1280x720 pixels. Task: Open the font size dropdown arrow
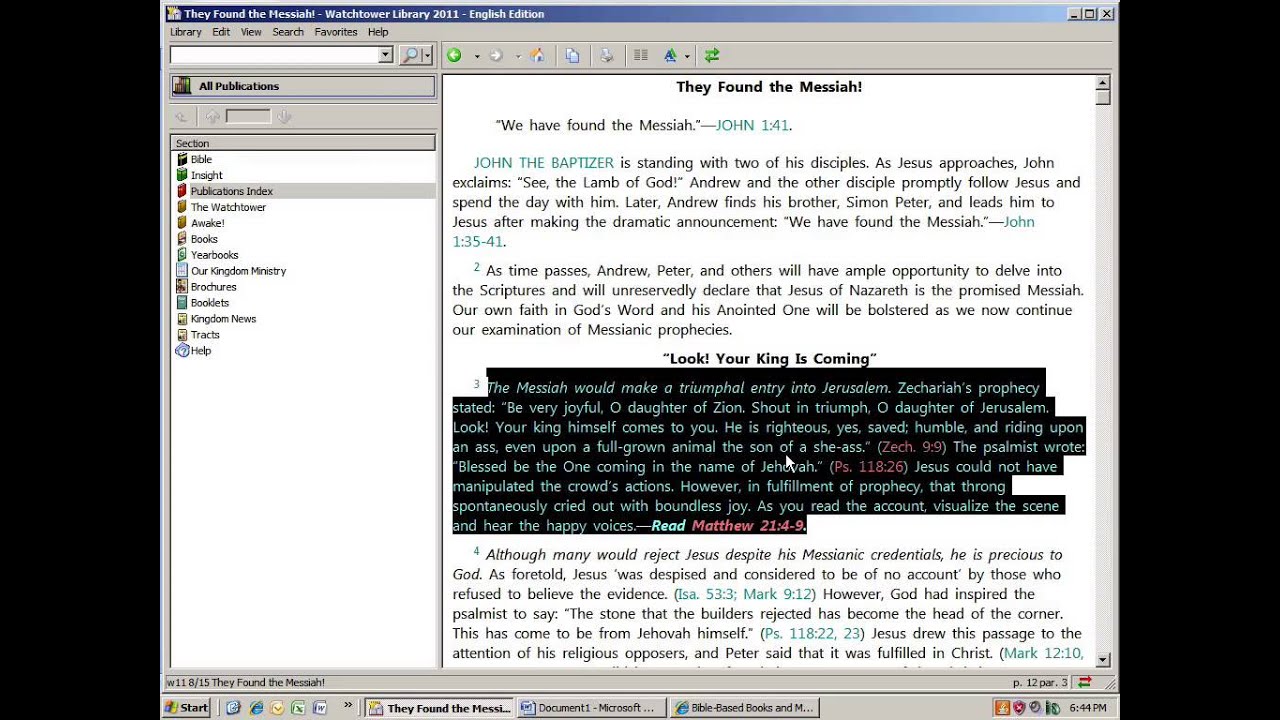(686, 55)
